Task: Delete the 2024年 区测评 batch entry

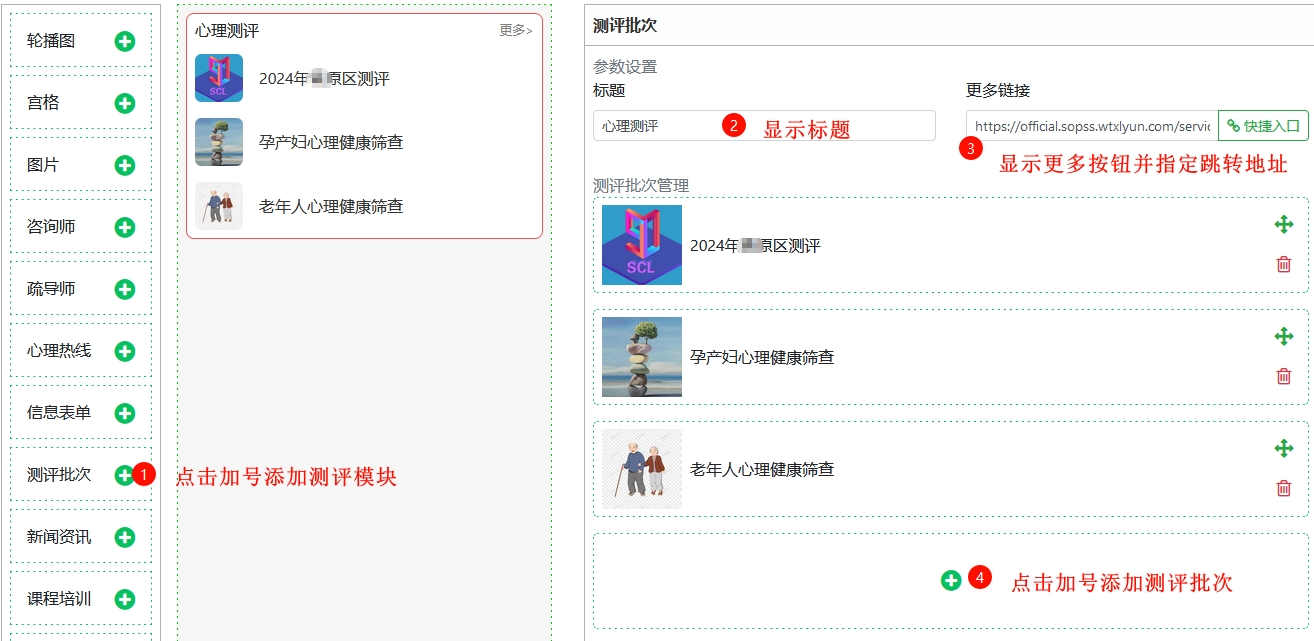Action: (x=1284, y=264)
